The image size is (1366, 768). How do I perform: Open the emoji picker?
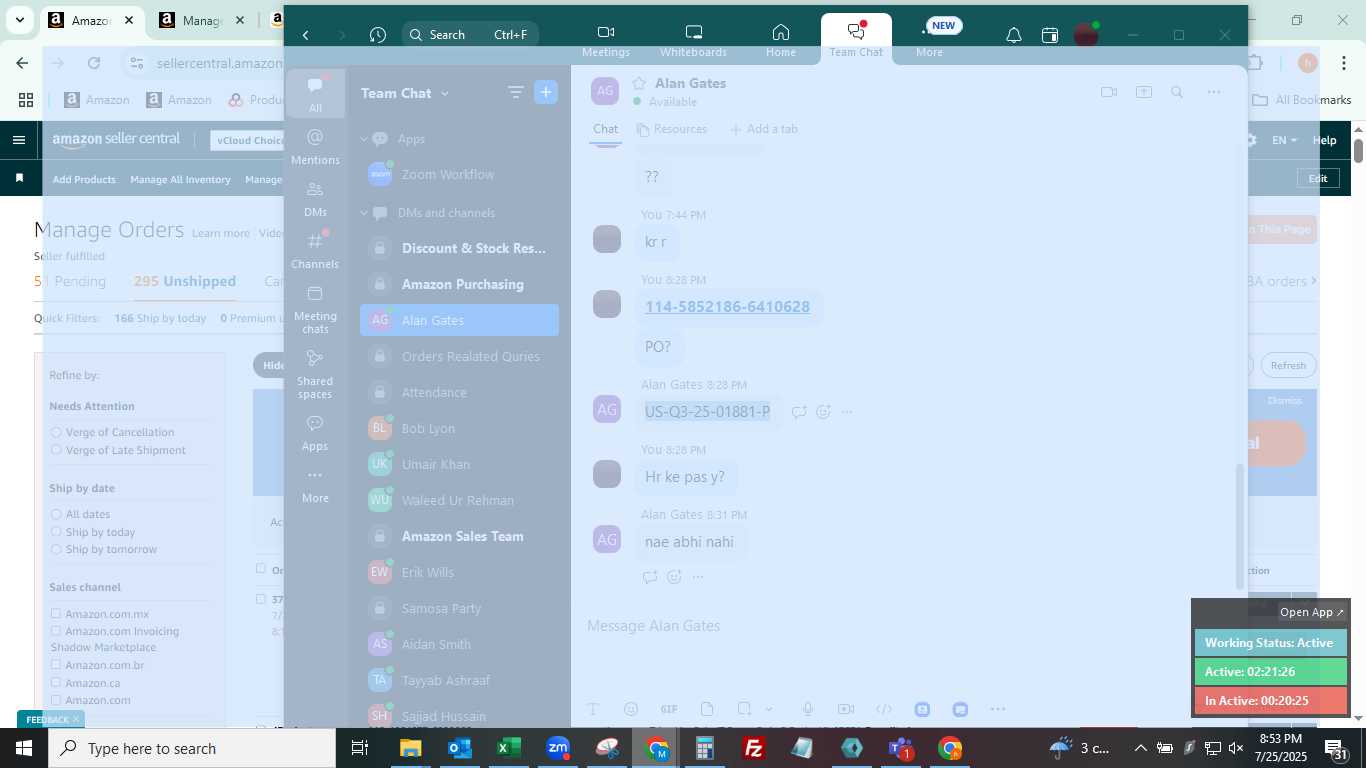[631, 709]
